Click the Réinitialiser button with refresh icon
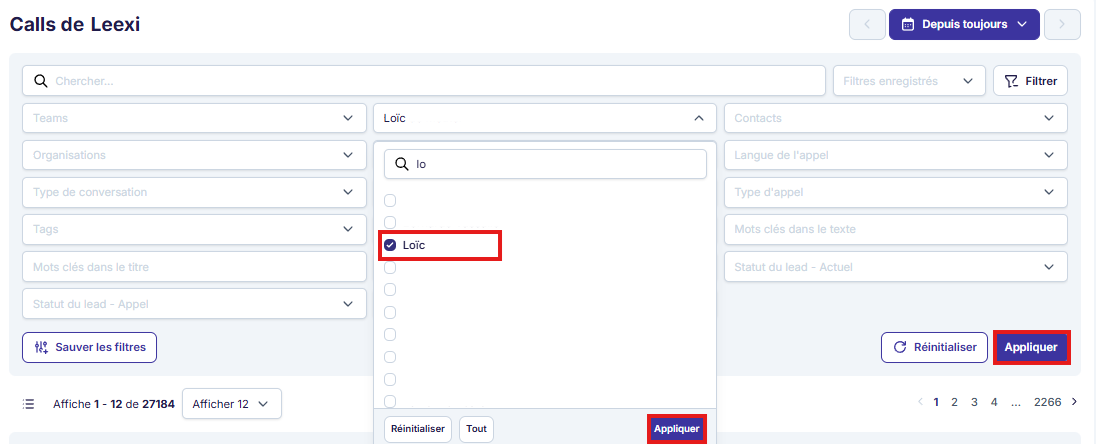1096x445 pixels. coord(934,347)
